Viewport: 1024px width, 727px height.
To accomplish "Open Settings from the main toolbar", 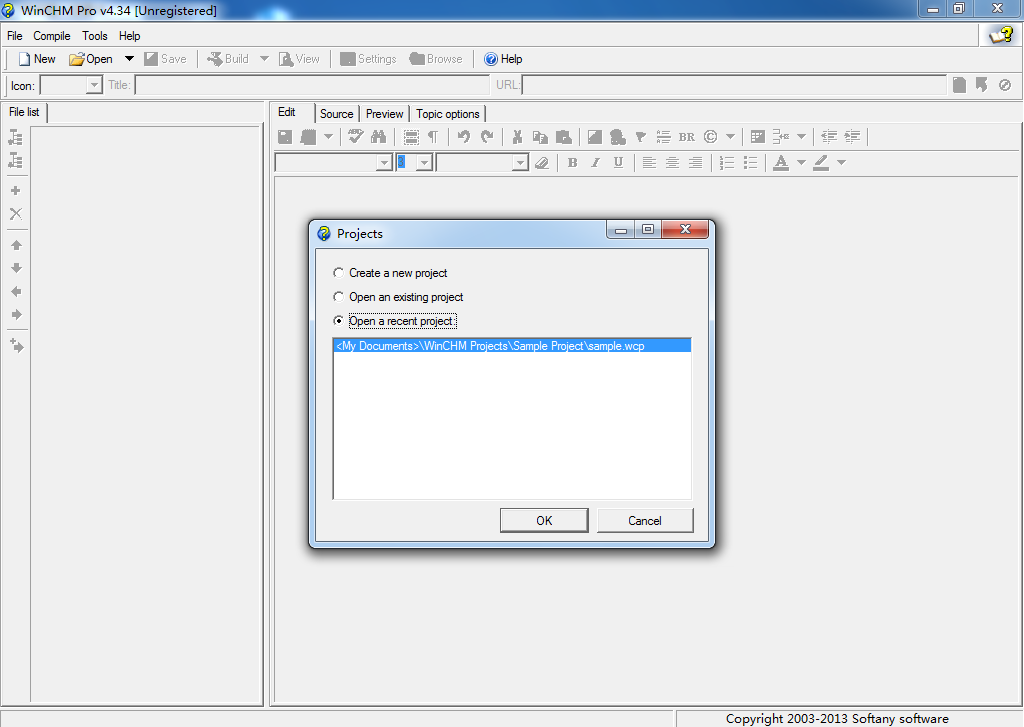I will 368,59.
